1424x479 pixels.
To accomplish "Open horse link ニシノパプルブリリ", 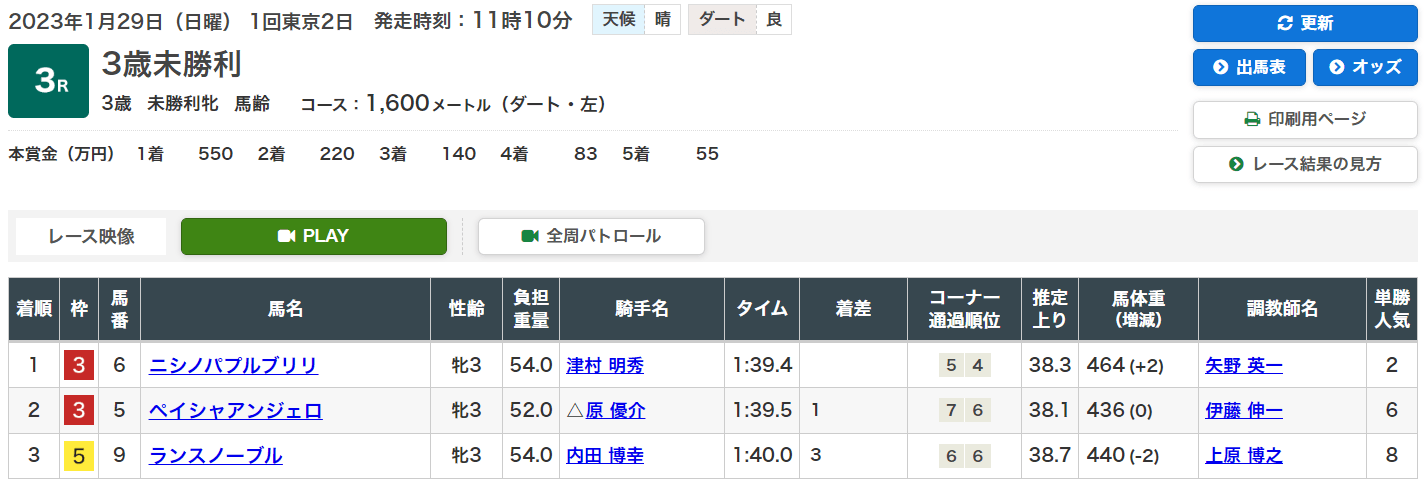I will tap(233, 365).
